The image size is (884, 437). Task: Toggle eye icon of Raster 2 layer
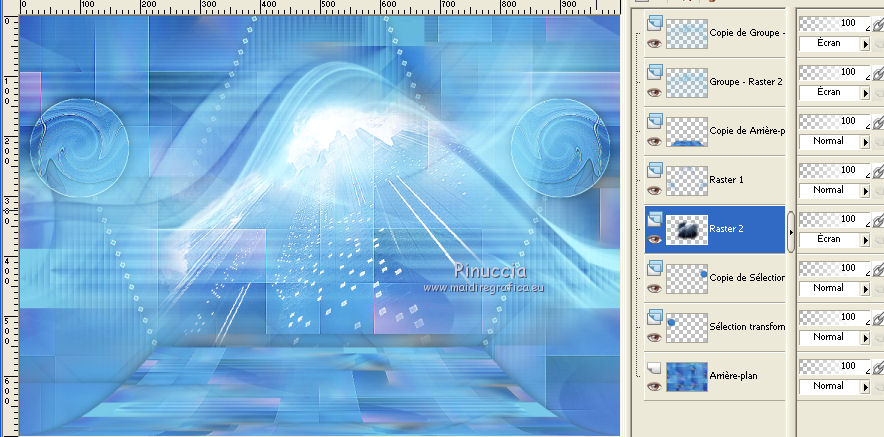(x=654, y=240)
